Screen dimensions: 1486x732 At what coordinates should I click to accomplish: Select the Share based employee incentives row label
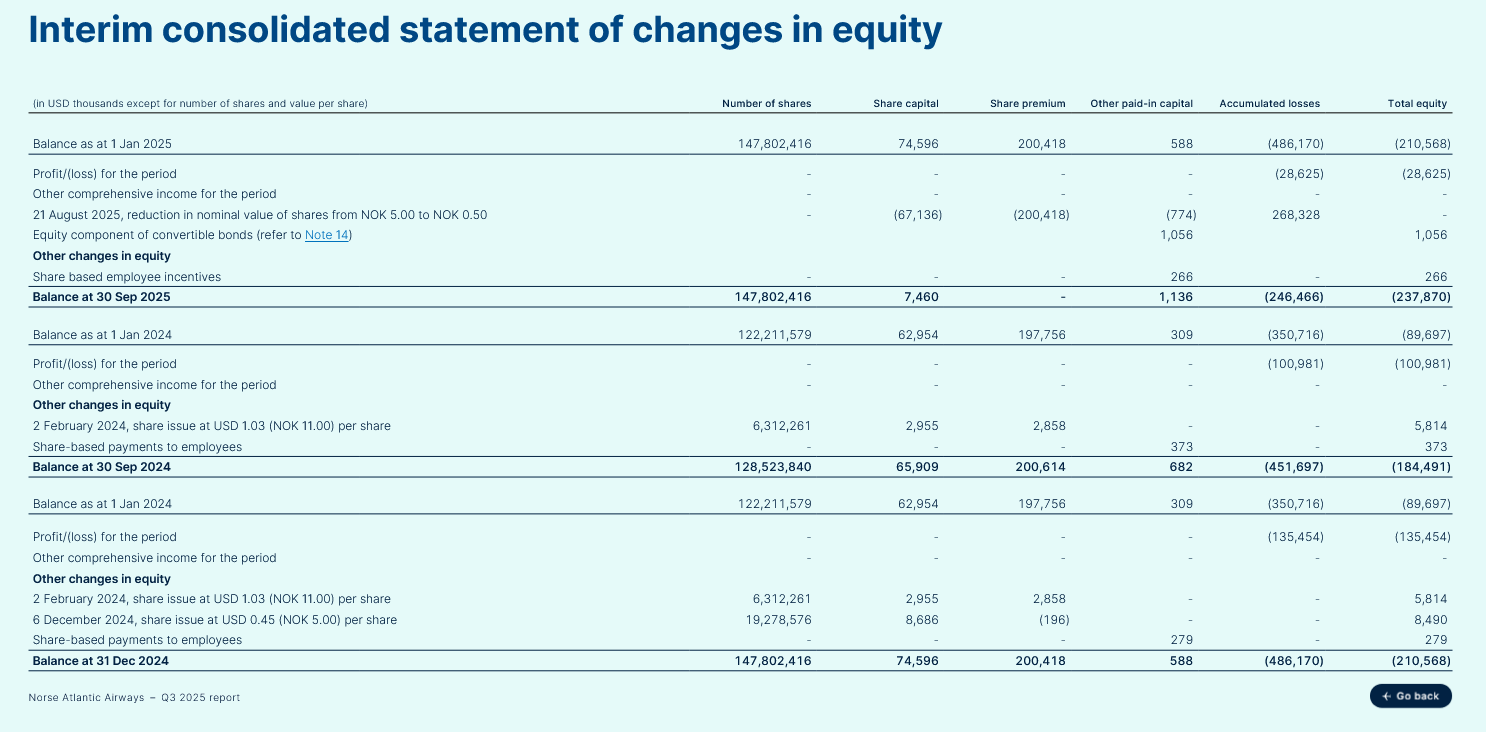127,277
